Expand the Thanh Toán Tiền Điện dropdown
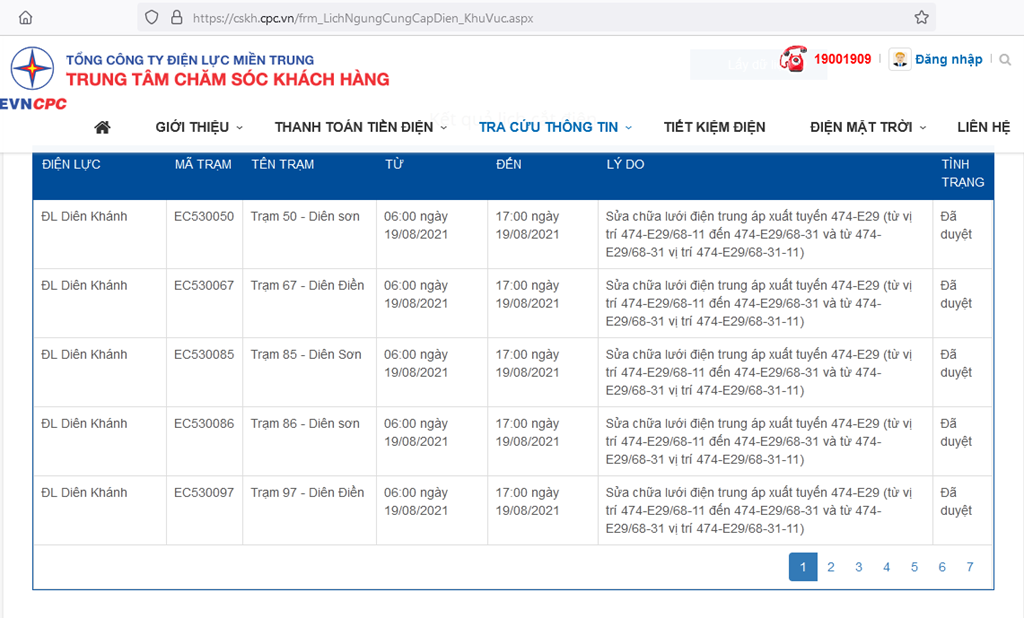The image size is (1024, 618). [x=360, y=127]
